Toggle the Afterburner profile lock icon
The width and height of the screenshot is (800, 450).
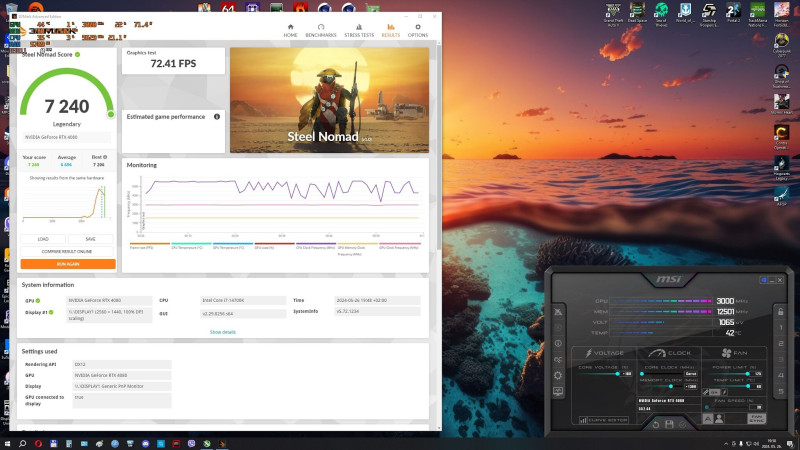pyautogui.click(x=781, y=311)
